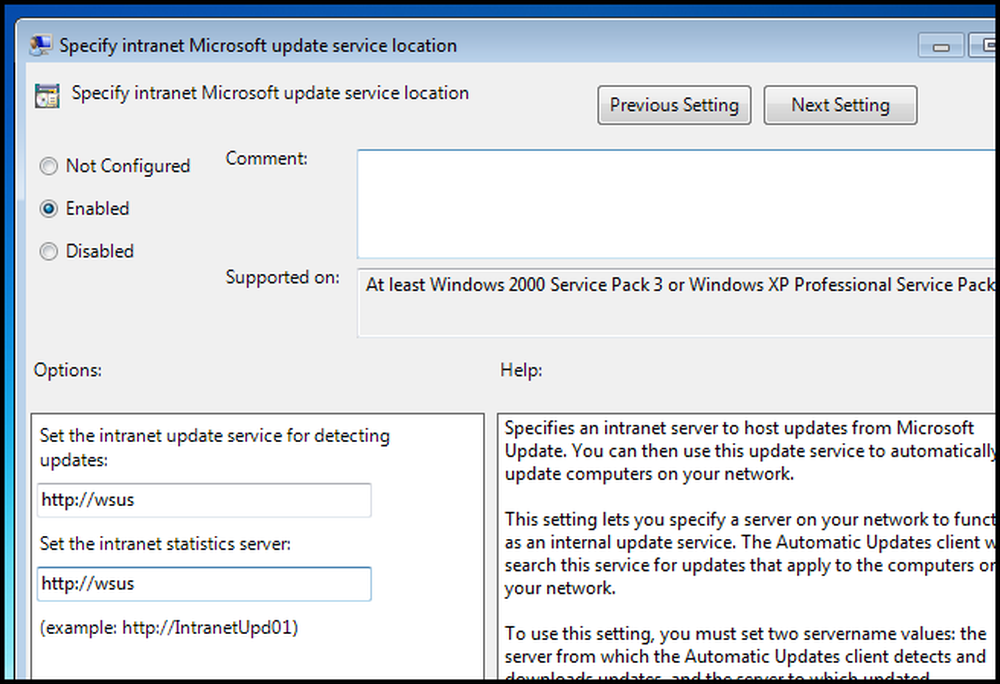This screenshot has height=684, width=1000.
Task: Click the policy setting icon beside heading
Action: 47,96
